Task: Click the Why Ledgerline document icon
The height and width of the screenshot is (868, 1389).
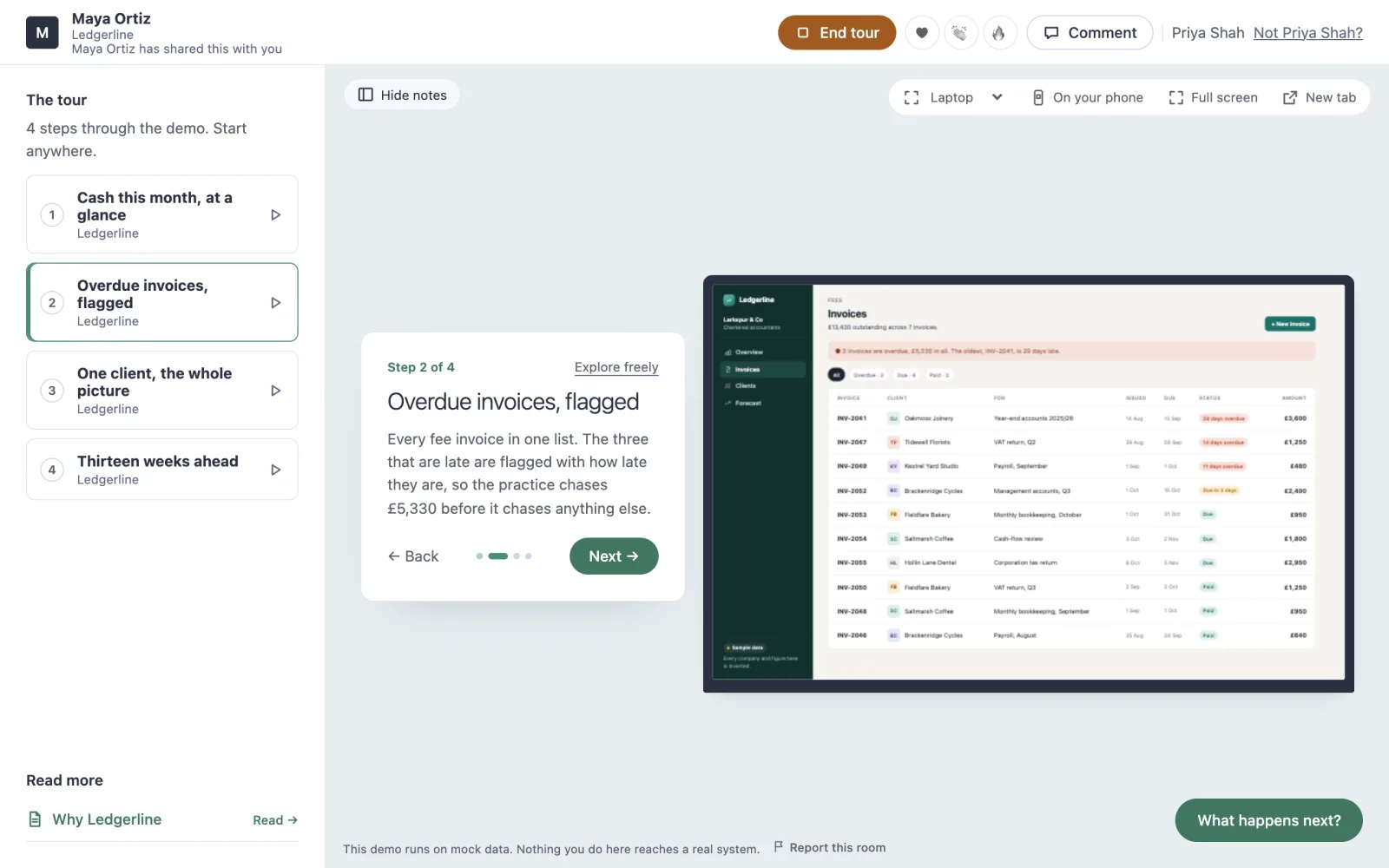Action: click(35, 819)
